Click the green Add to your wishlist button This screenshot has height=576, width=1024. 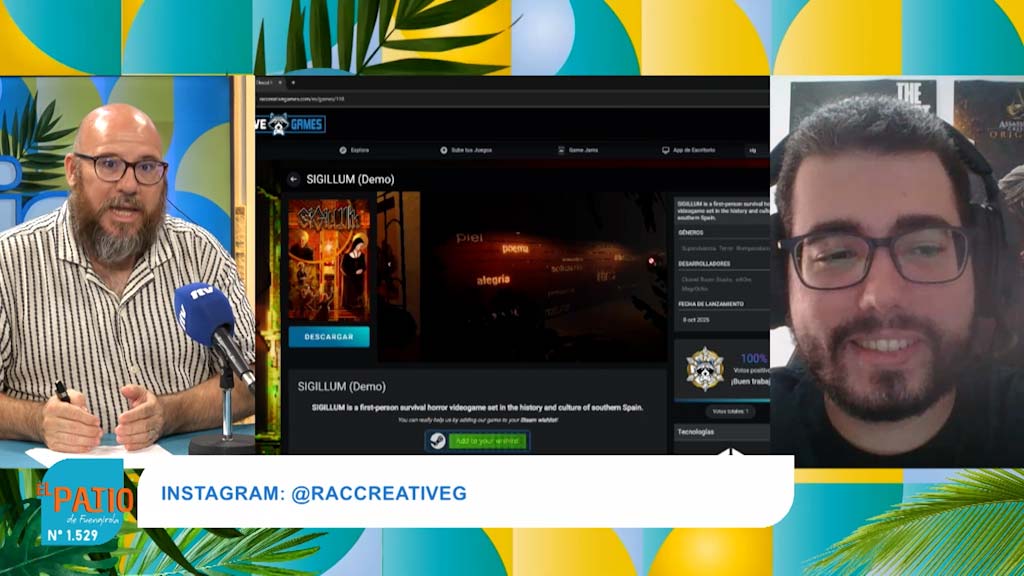click(487, 441)
